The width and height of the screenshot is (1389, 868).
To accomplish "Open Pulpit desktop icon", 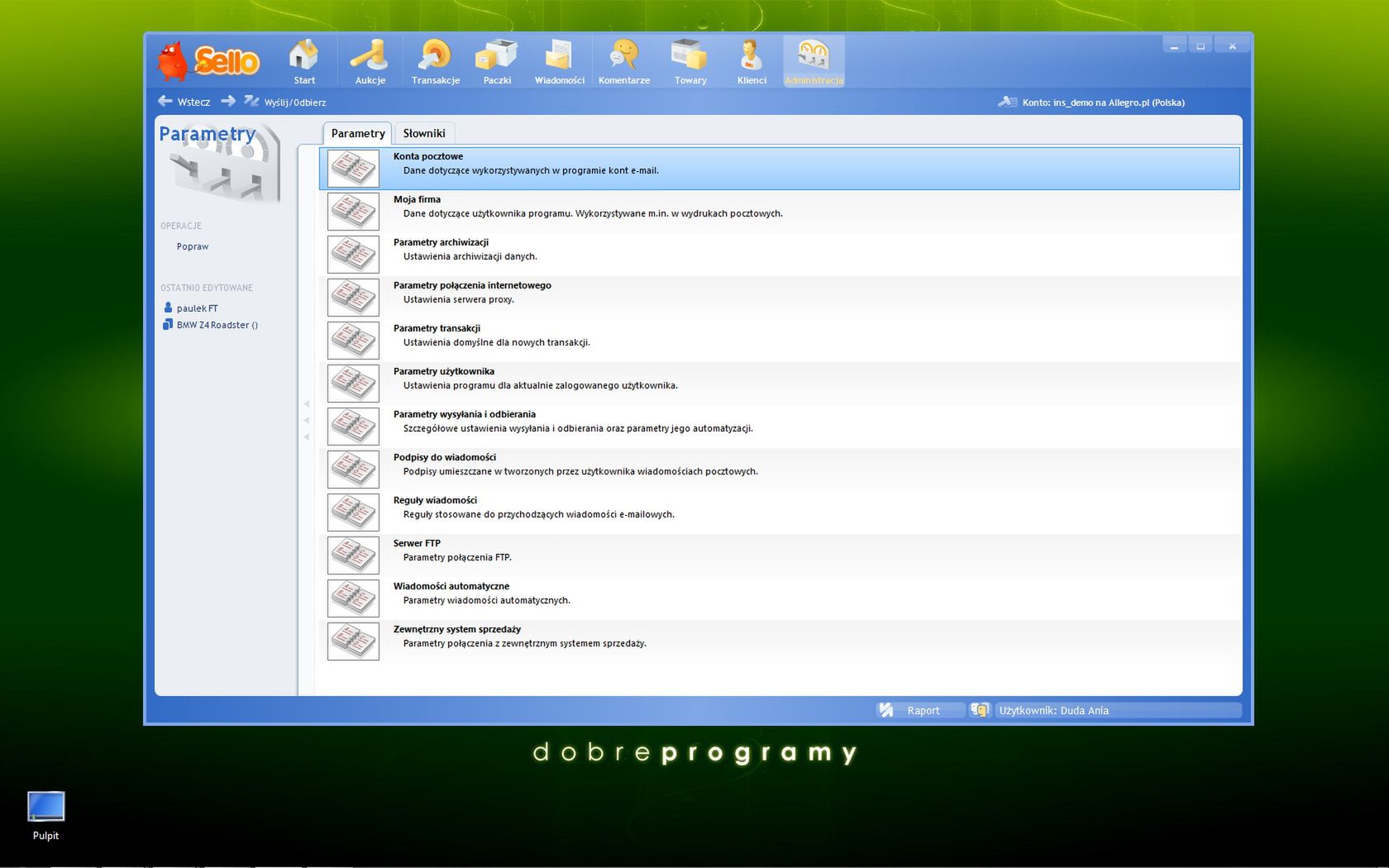I will point(45,816).
